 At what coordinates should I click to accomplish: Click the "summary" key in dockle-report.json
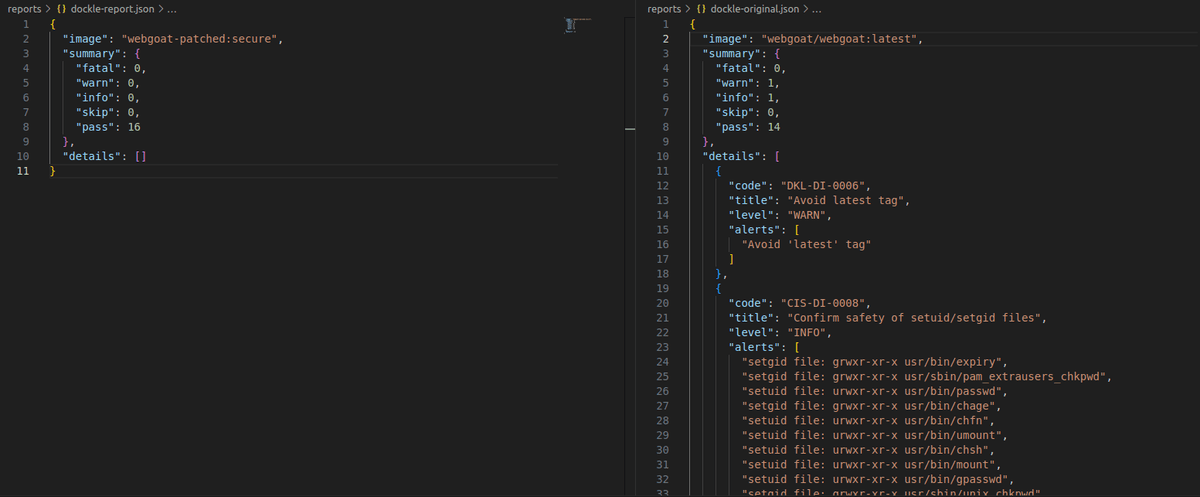coord(91,54)
